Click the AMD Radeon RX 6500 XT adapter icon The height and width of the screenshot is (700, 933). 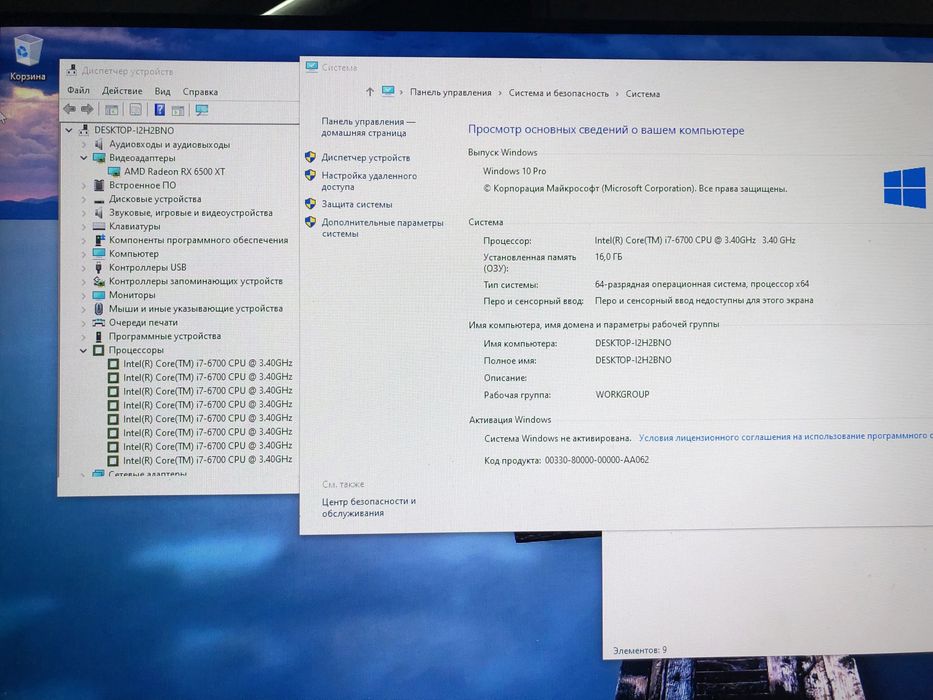click(x=114, y=171)
